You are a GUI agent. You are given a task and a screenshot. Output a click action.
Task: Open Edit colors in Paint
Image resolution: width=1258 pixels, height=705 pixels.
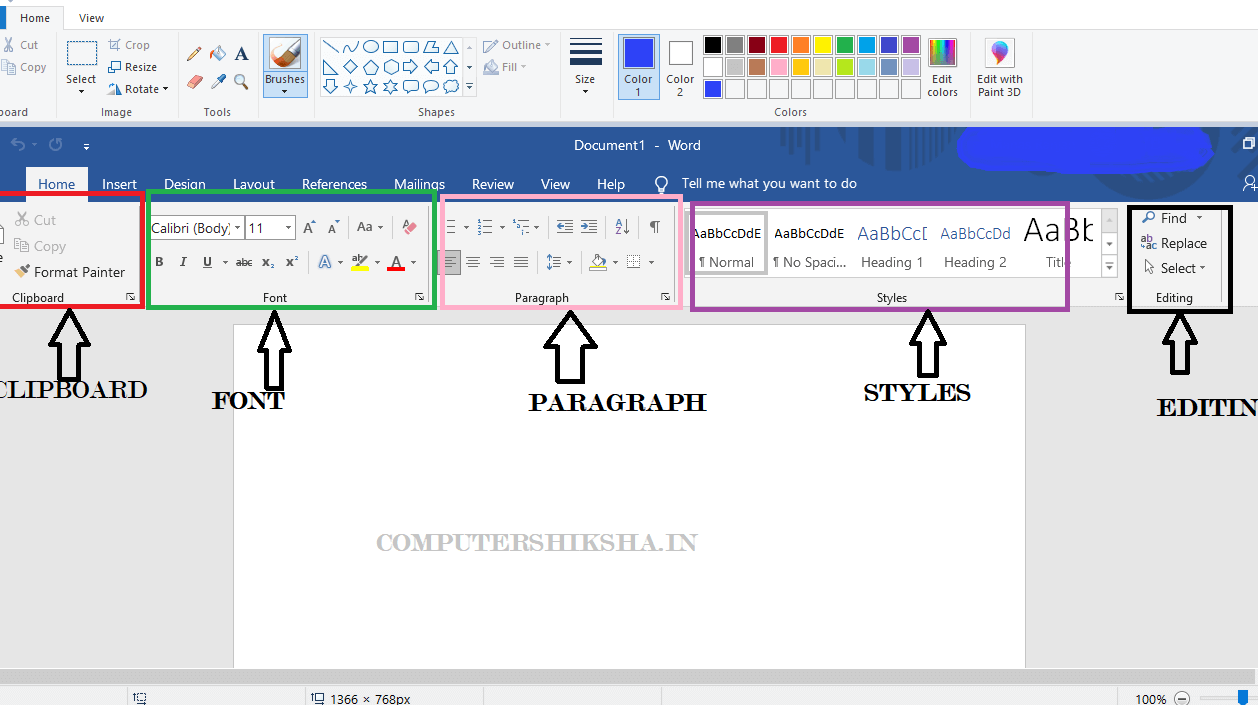pos(942,68)
